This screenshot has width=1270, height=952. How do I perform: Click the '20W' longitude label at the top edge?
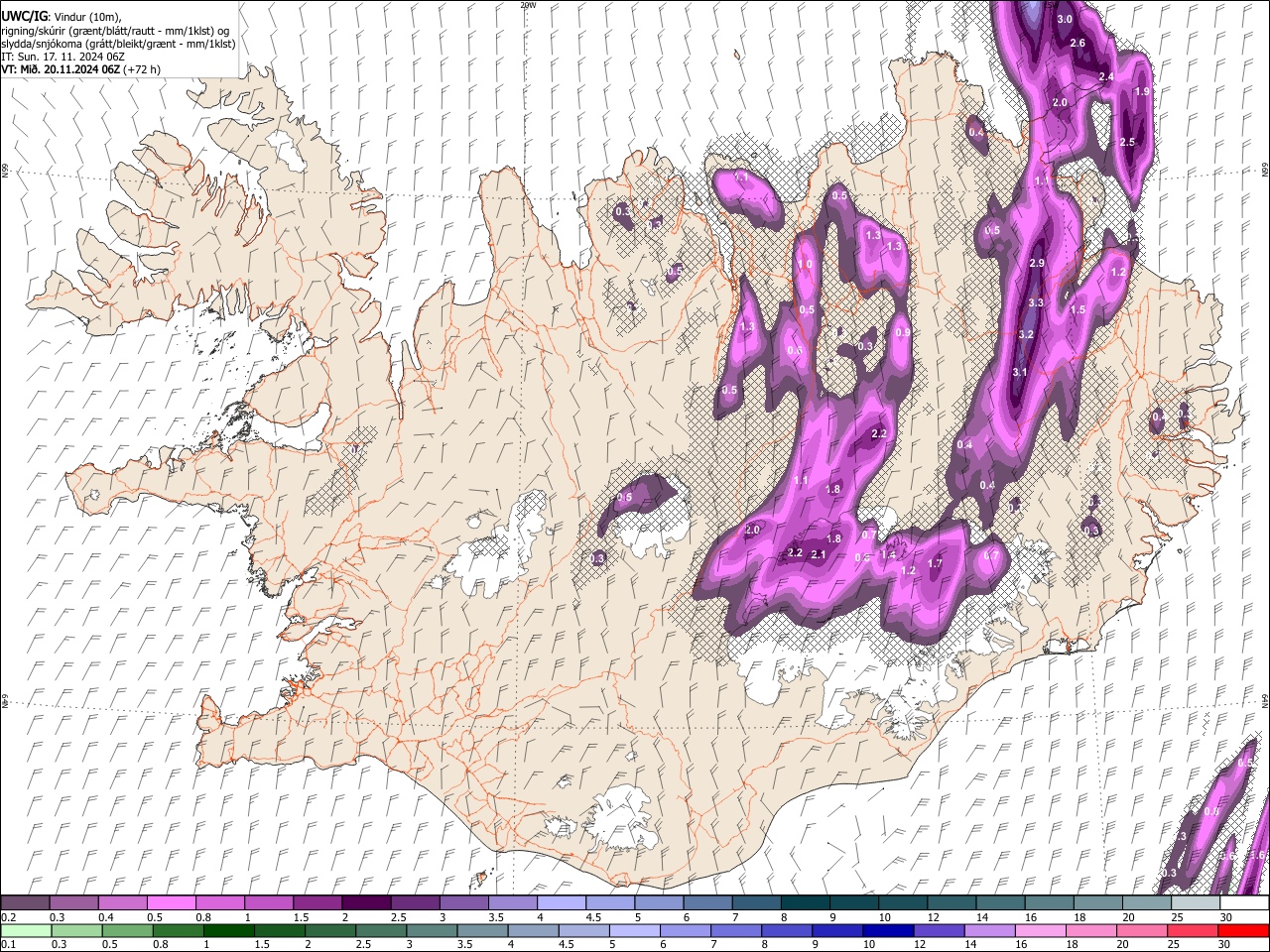pyautogui.click(x=528, y=5)
